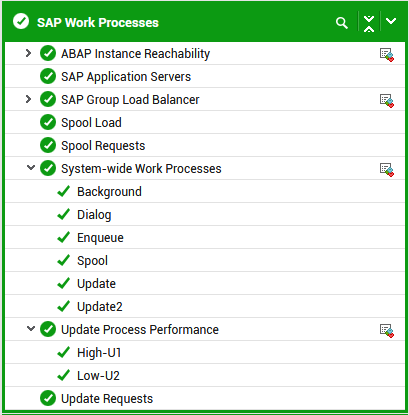This screenshot has width=409, height=415.
Task: Open the ABAP Instance Reachability measurement icon
Action: 387,55
